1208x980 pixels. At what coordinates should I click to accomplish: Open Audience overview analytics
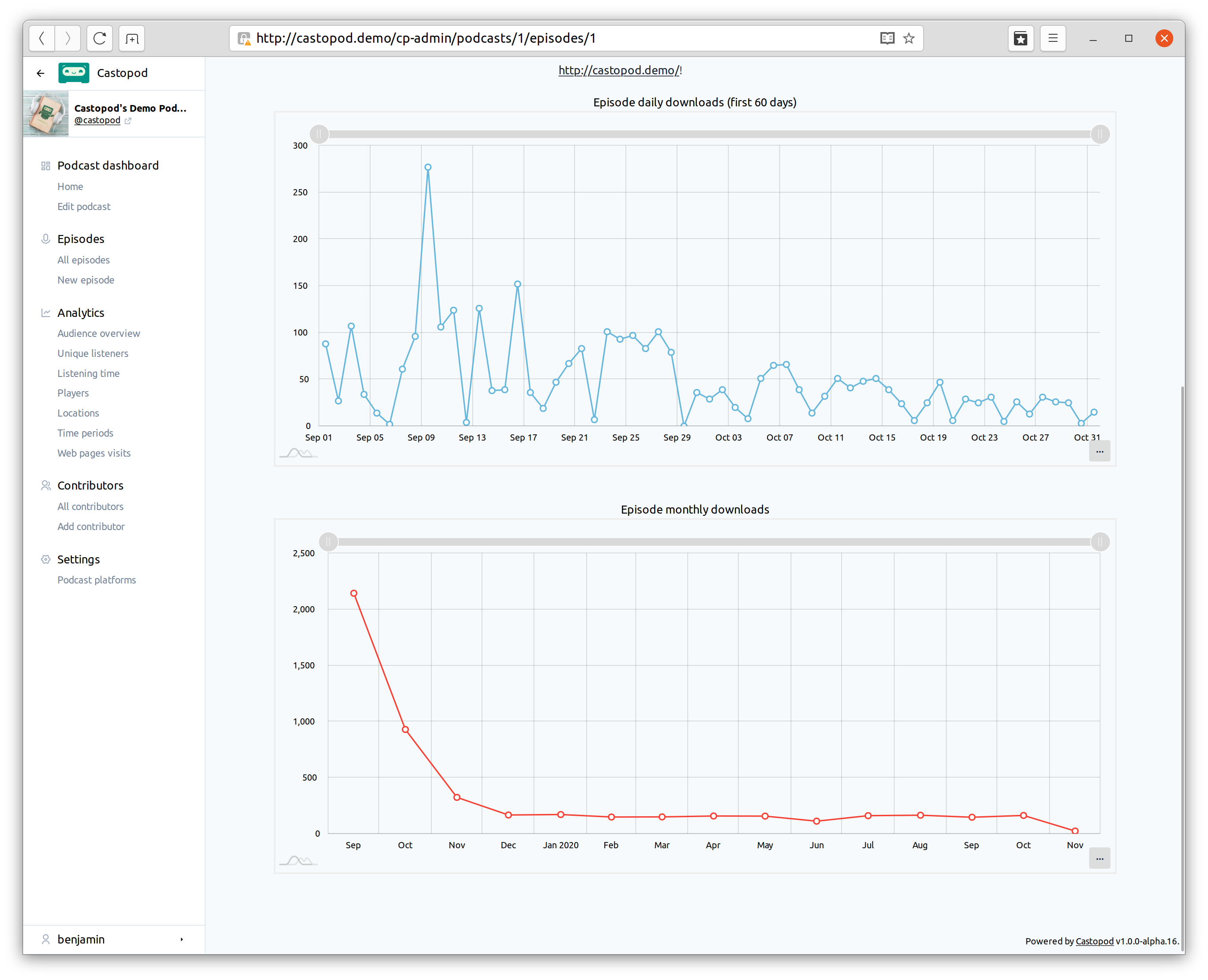pos(98,334)
